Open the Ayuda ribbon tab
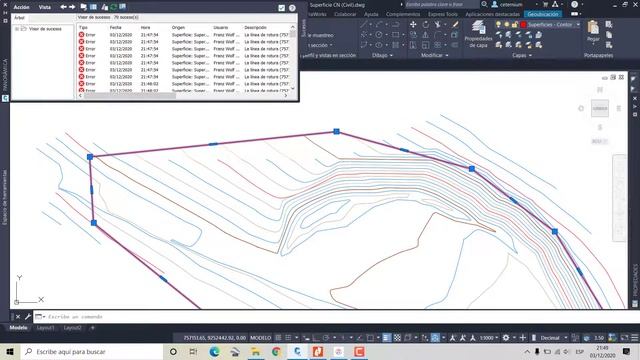The width and height of the screenshot is (640, 360). click(371, 14)
